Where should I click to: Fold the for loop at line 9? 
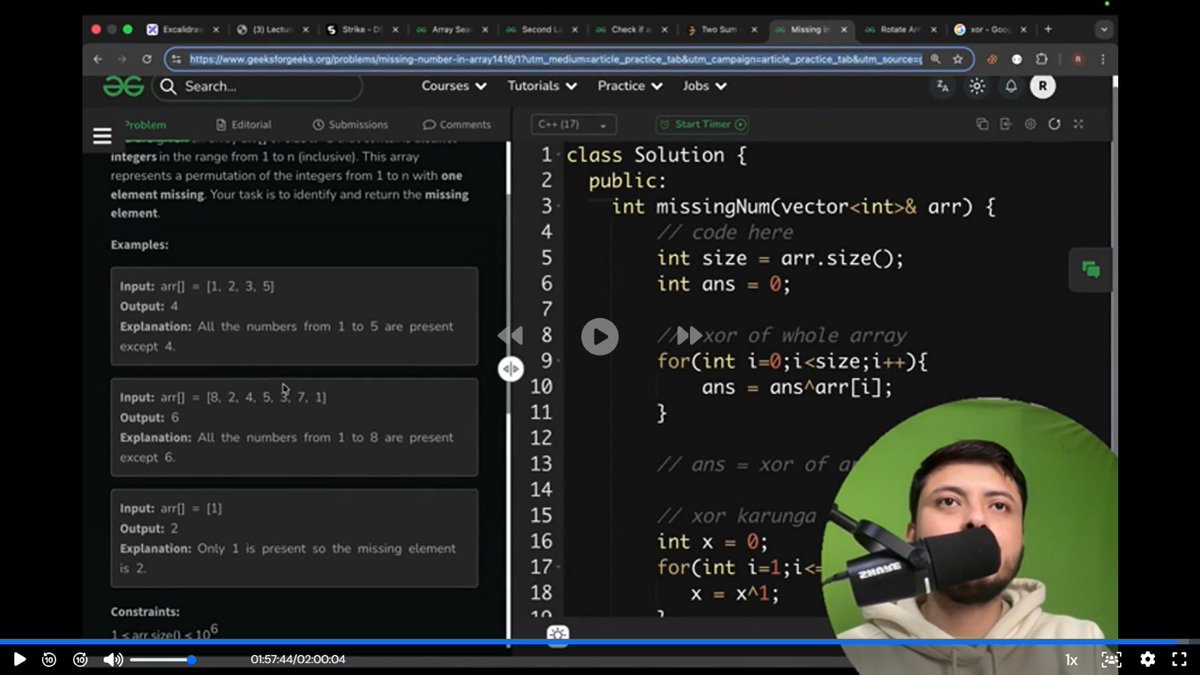558,361
